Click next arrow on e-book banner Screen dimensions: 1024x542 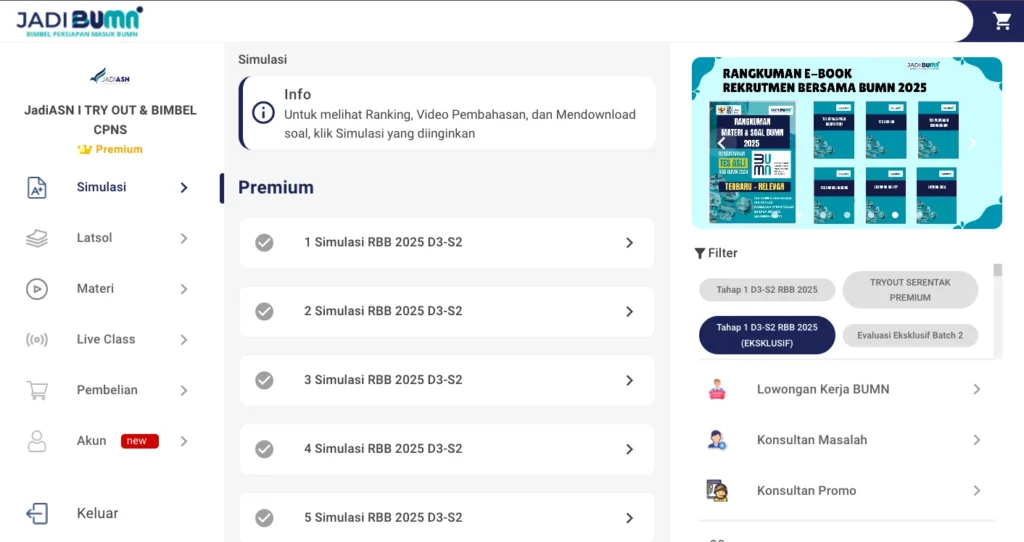point(972,142)
